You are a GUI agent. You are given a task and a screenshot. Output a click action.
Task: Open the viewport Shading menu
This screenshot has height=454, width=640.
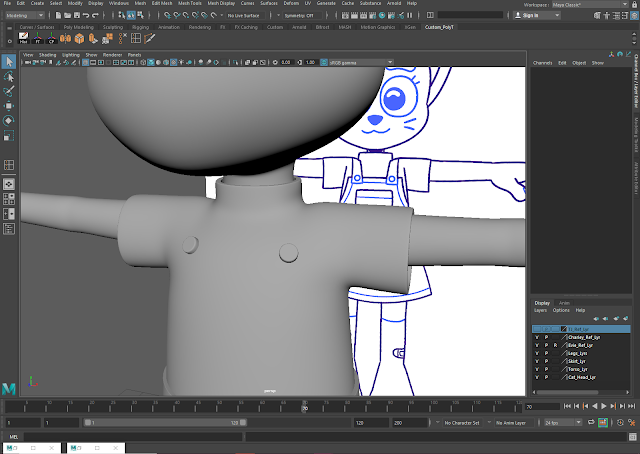coord(47,55)
